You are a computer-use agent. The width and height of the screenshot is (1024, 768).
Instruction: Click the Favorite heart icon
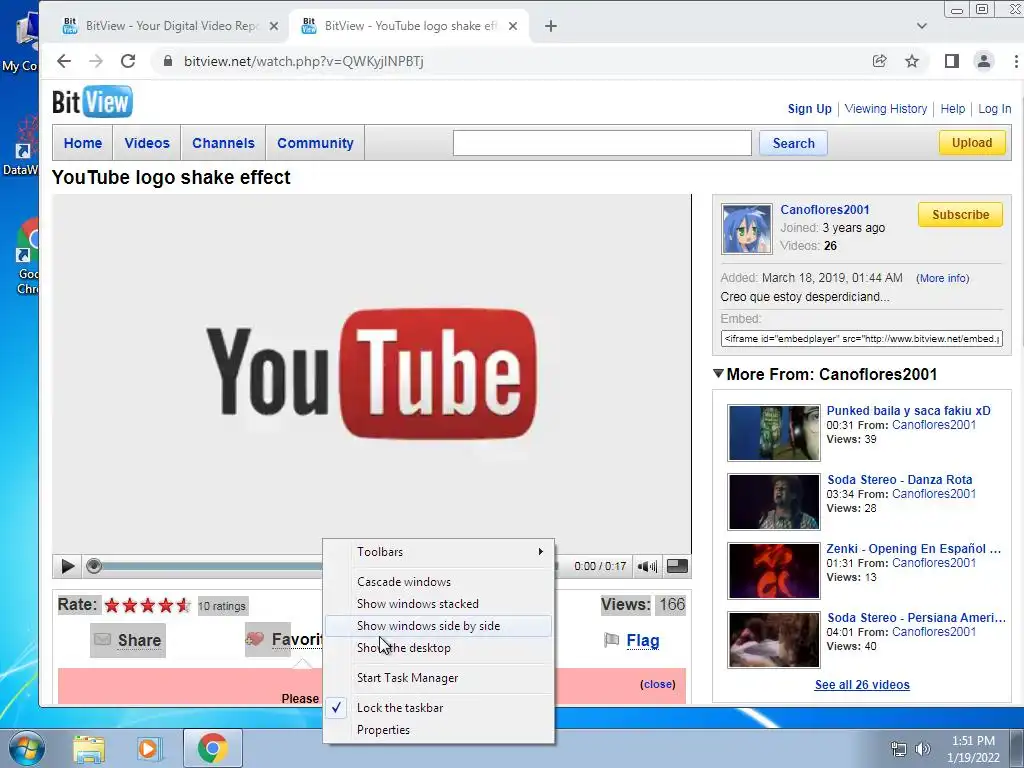point(255,639)
